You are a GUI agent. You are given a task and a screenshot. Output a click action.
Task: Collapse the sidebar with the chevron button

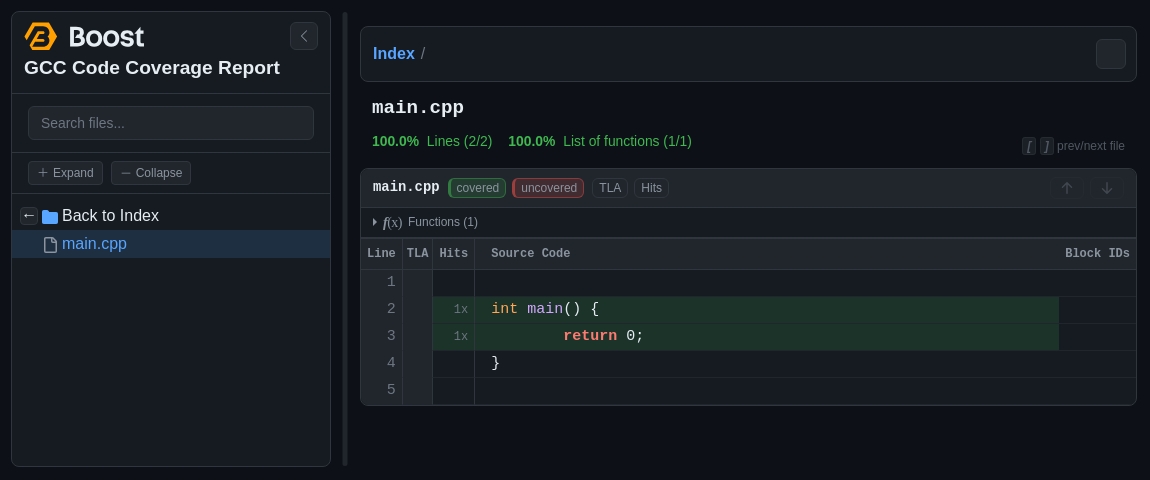(x=304, y=36)
